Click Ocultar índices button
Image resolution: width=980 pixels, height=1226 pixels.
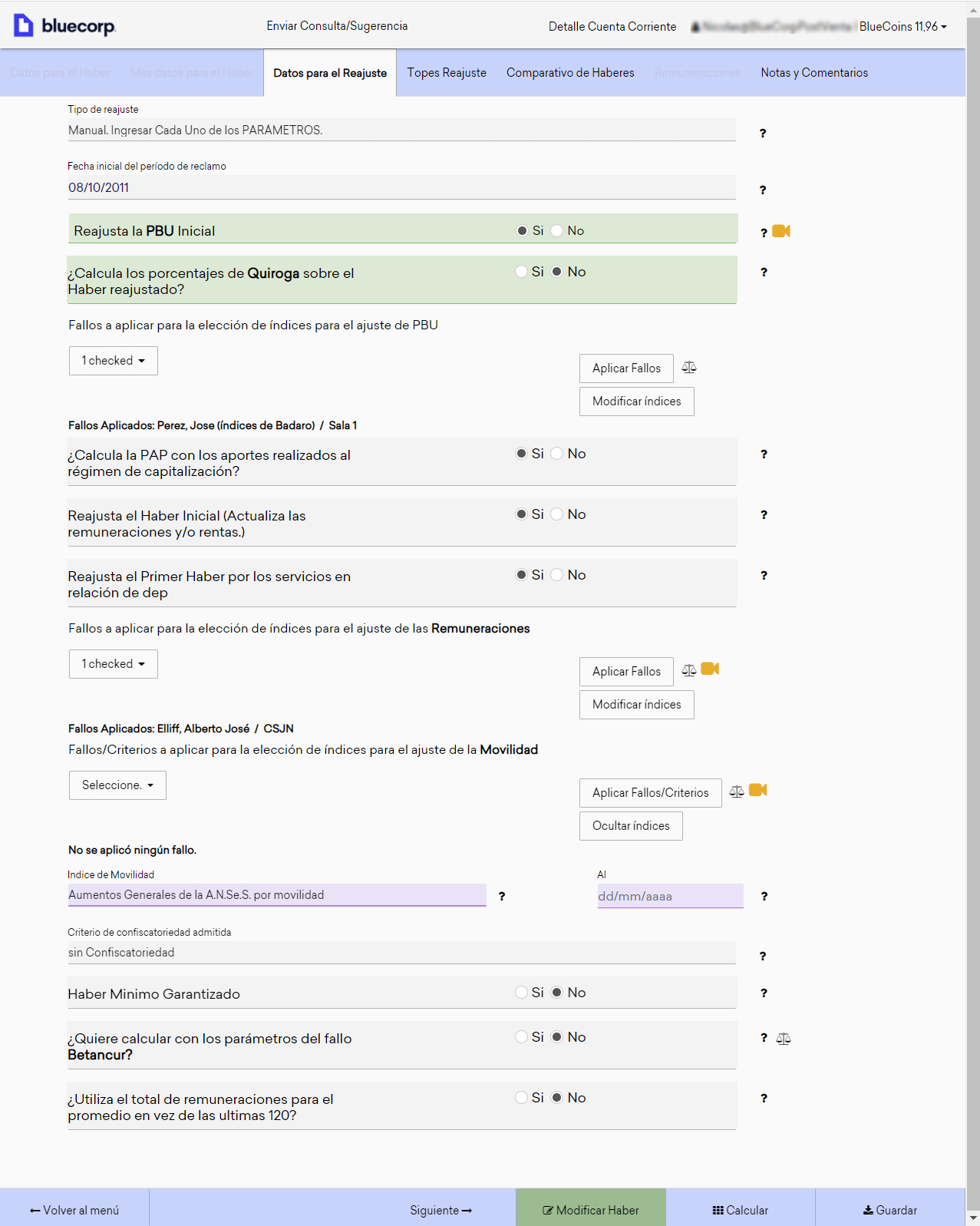tap(631, 826)
